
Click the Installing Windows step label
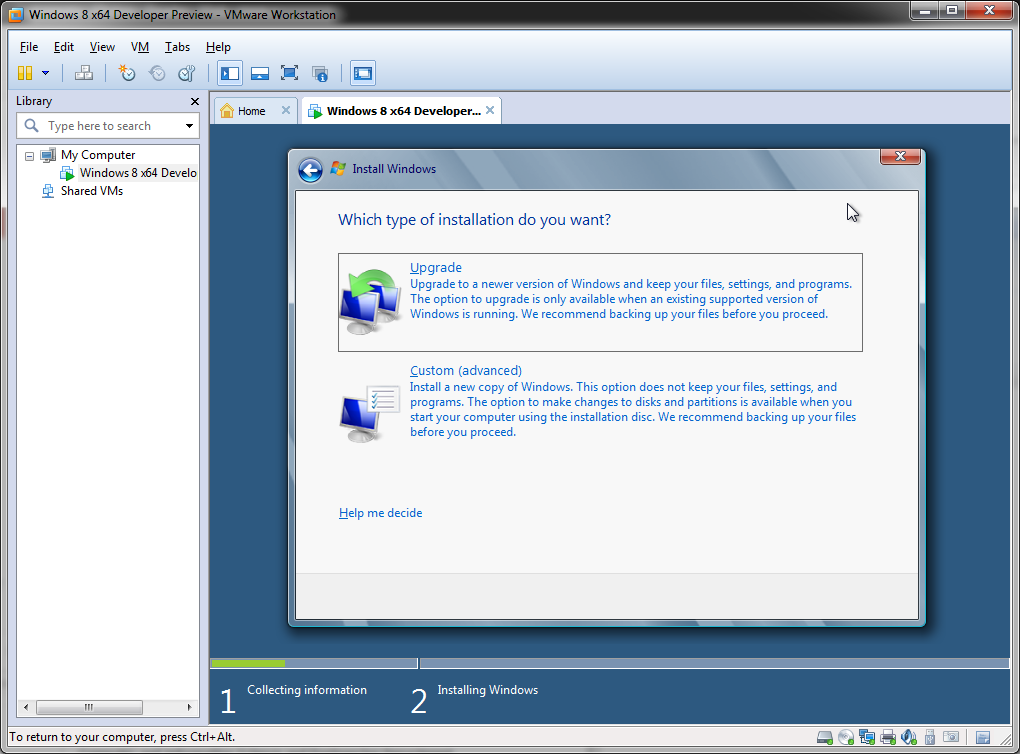tap(487, 690)
